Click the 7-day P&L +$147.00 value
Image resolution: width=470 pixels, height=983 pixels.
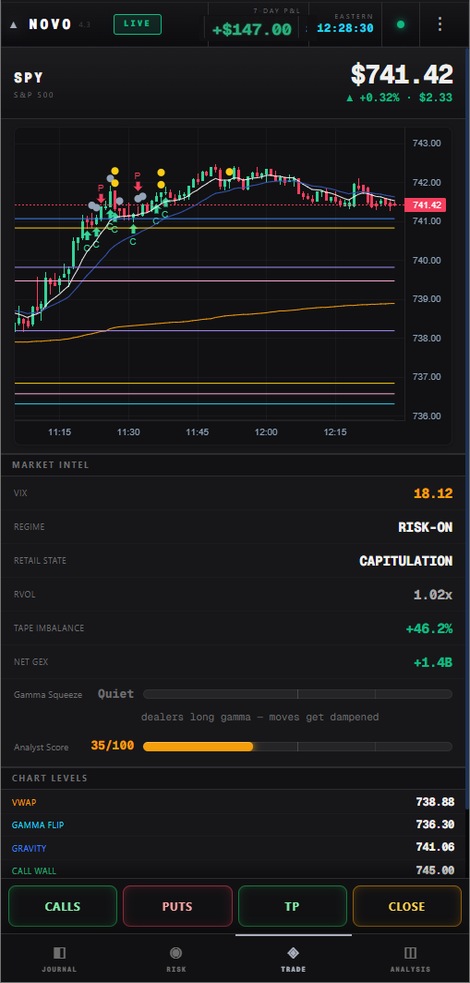[x=251, y=29]
